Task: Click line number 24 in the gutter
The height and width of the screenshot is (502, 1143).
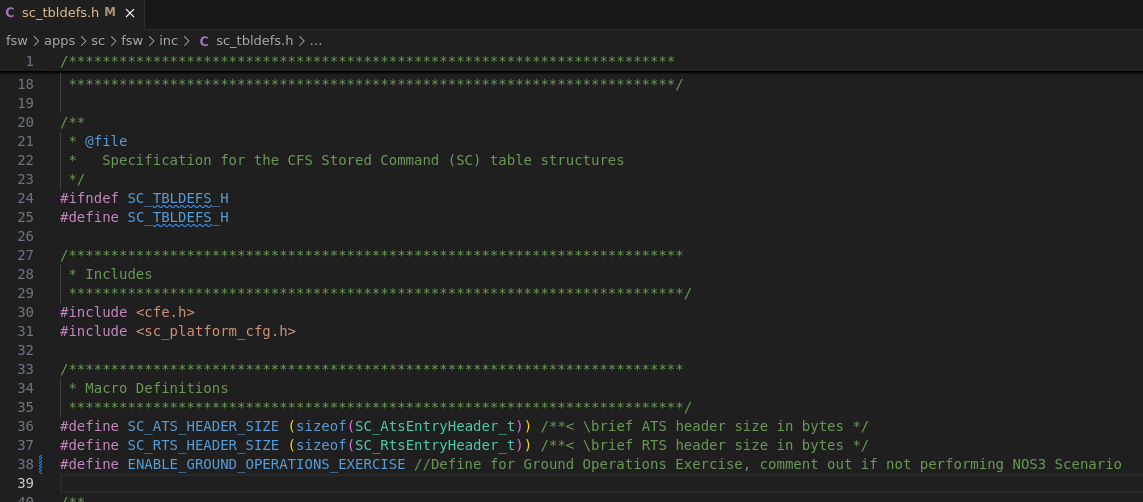Action: pos(26,198)
